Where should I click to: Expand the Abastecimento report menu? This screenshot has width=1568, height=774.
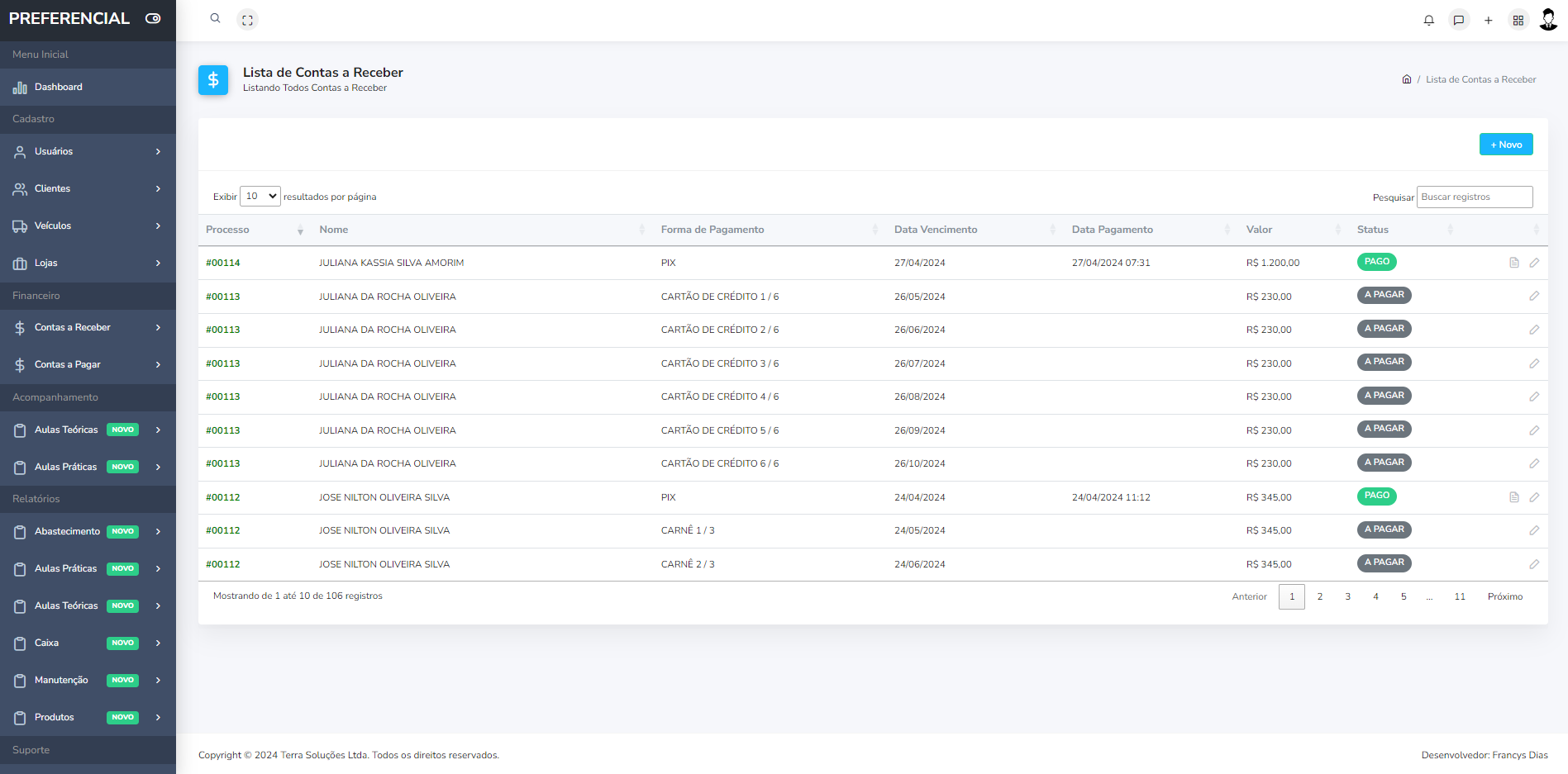coord(88,532)
